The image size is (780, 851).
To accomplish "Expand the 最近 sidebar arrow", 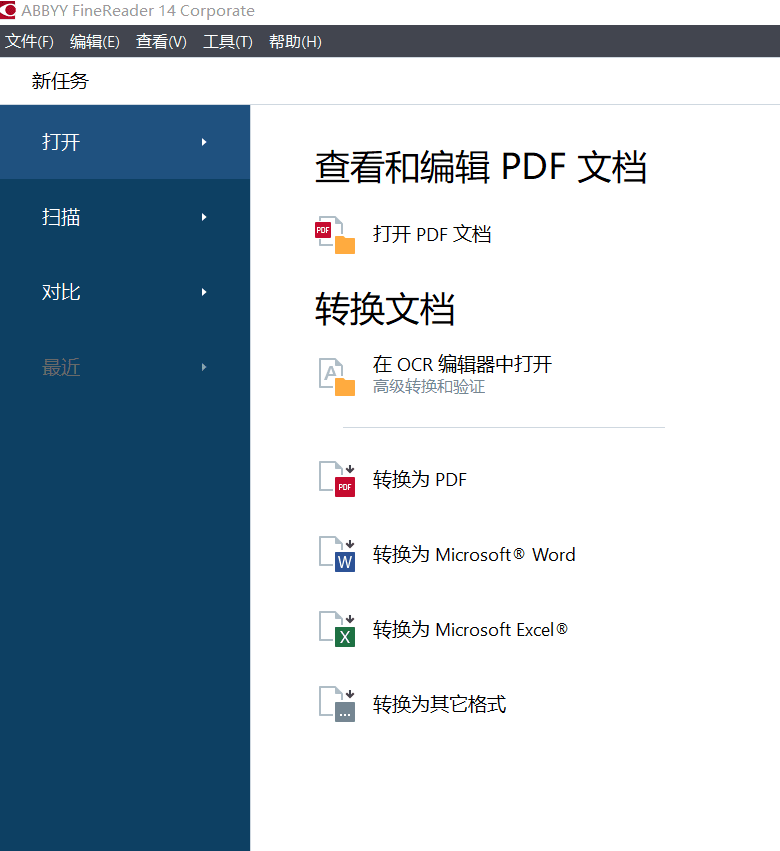I will point(204,367).
